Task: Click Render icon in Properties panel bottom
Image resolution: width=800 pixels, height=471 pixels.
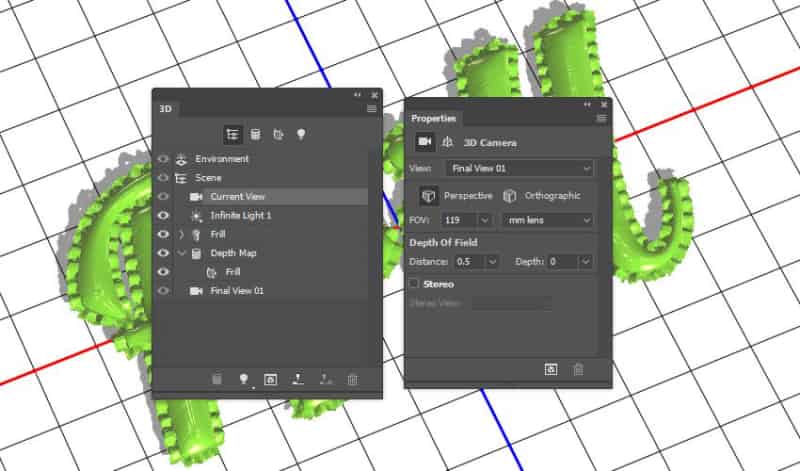Action: pyautogui.click(x=551, y=369)
